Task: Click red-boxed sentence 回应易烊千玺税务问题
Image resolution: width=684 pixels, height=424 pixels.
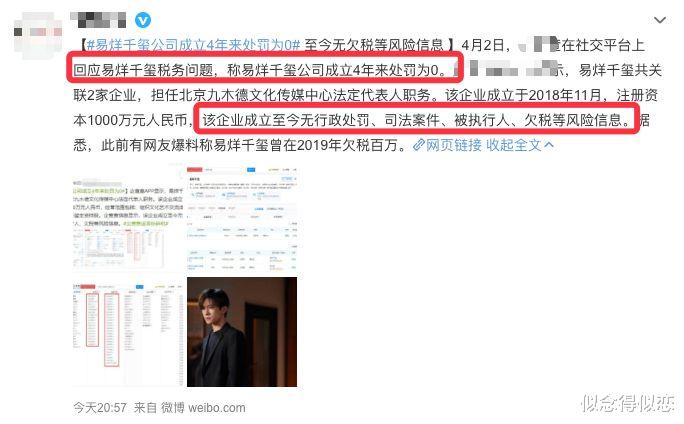Action: point(263,70)
